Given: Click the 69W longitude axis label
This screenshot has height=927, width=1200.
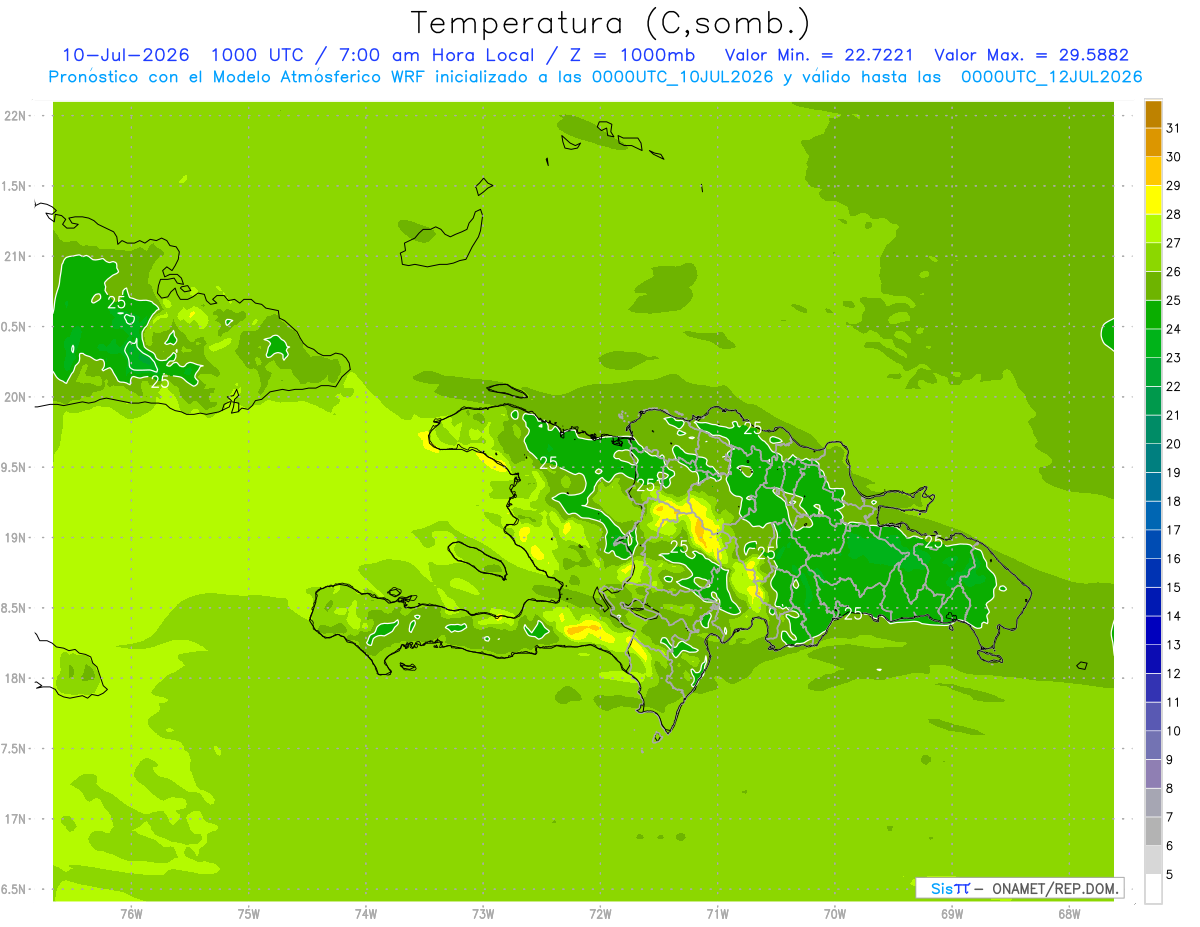Looking at the screenshot, I should 952,914.
